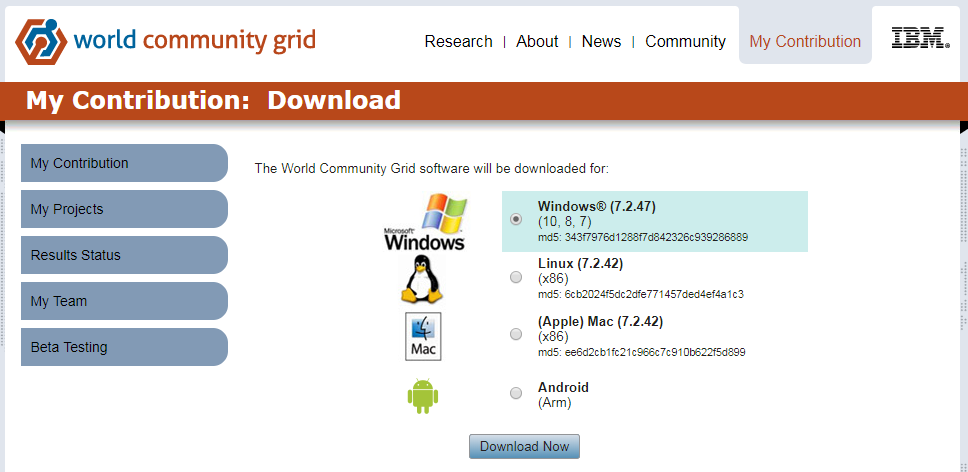The width and height of the screenshot is (968, 472).
Task: Open the News menu
Action: (x=601, y=41)
